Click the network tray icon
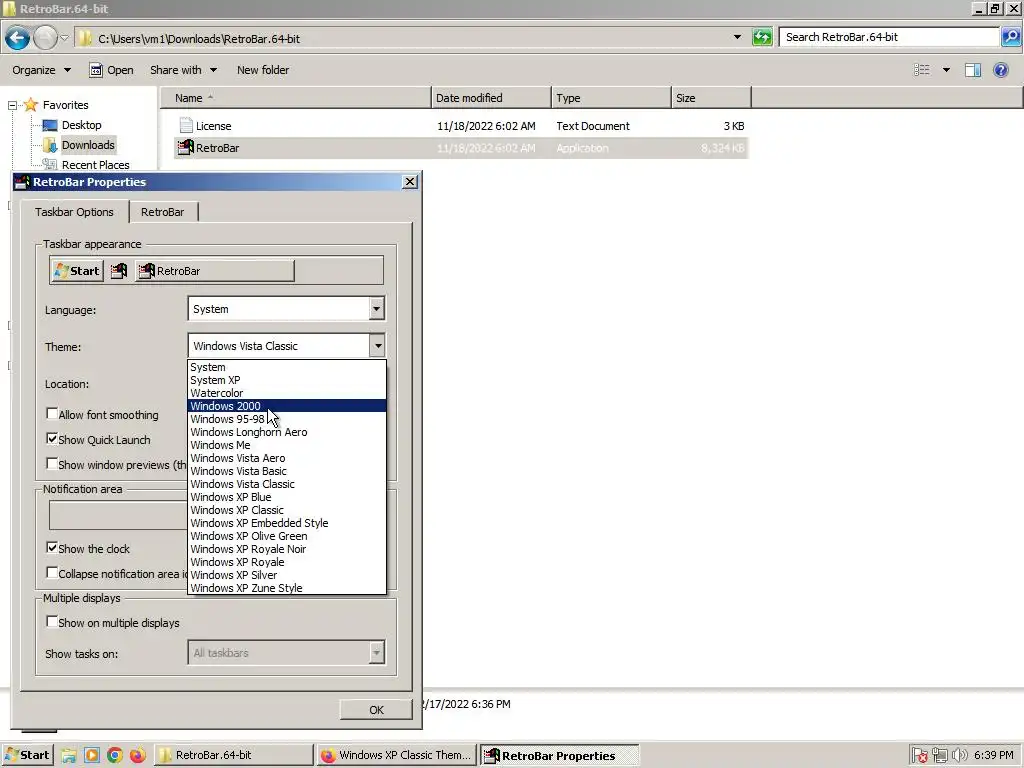1024x768 pixels. point(939,756)
